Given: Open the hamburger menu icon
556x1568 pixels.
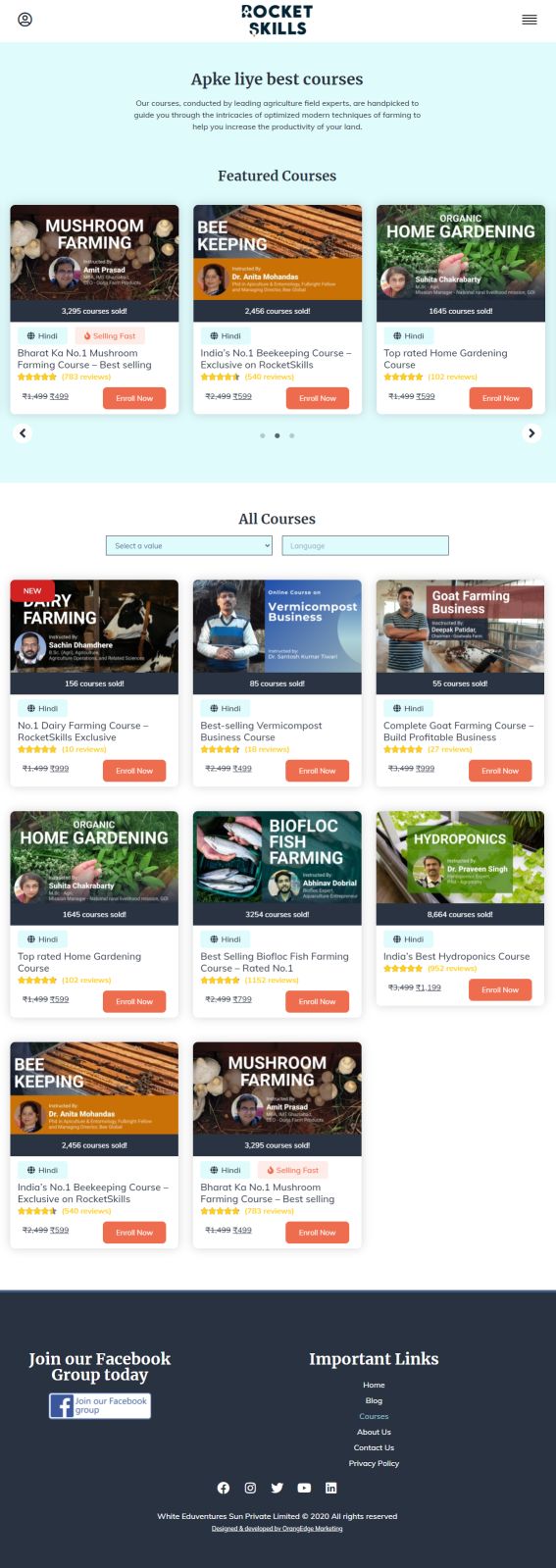Looking at the screenshot, I should (530, 20).
